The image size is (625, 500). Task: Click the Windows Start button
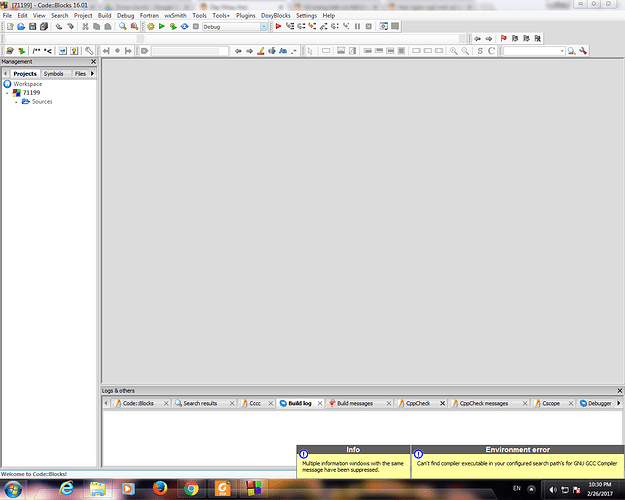tap(13, 489)
